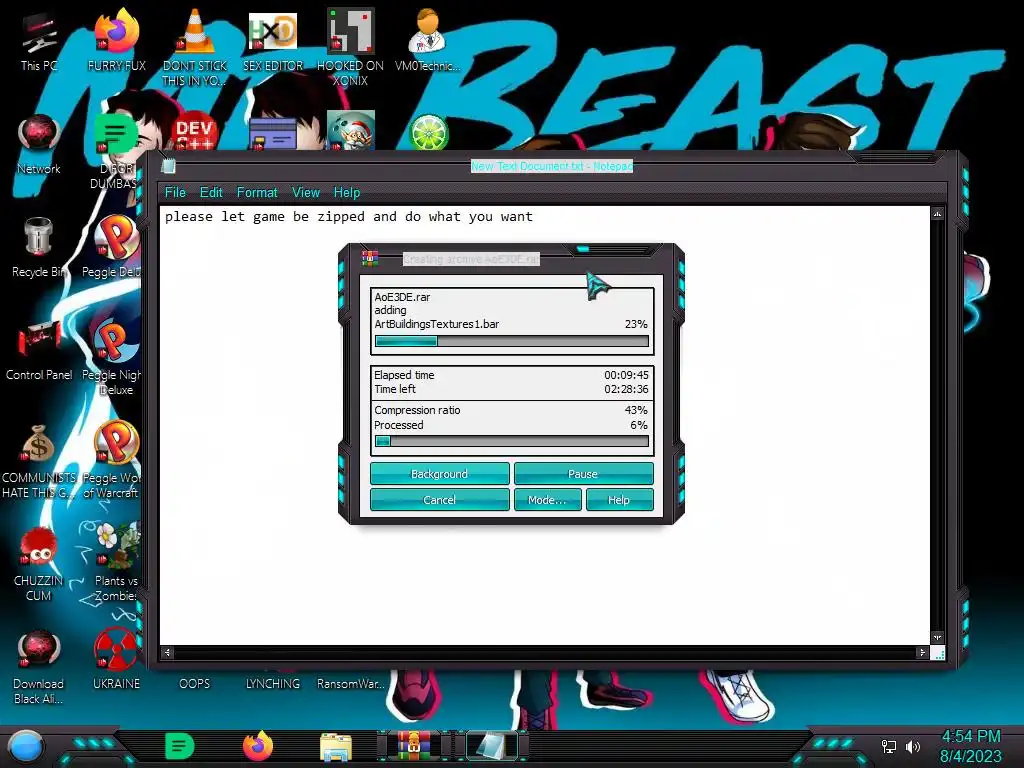Viewport: 1024px width, 768px height.
Task: Open the red fuzzy Chuzzle desktop icon
Action: coord(39,563)
